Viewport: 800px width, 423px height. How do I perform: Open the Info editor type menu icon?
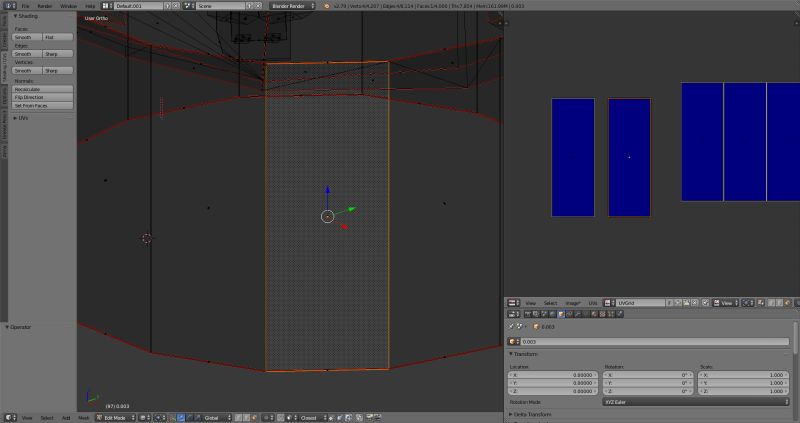point(9,6)
